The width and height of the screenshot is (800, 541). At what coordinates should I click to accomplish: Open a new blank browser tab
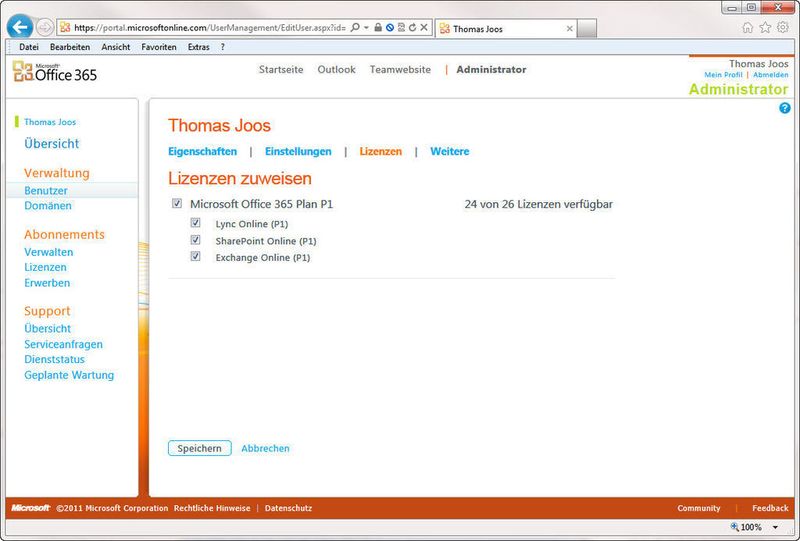pyautogui.click(x=587, y=29)
